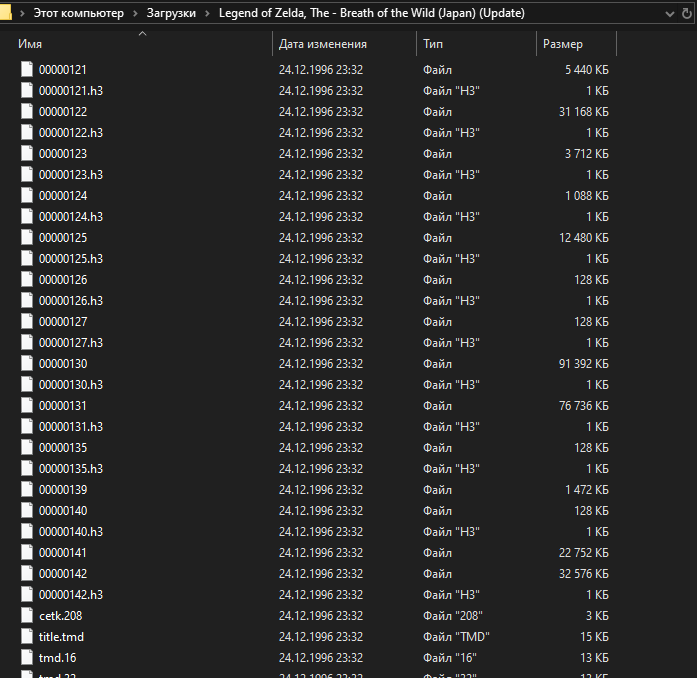
Task: Select the file 00000142.h3
Action: 71,594
